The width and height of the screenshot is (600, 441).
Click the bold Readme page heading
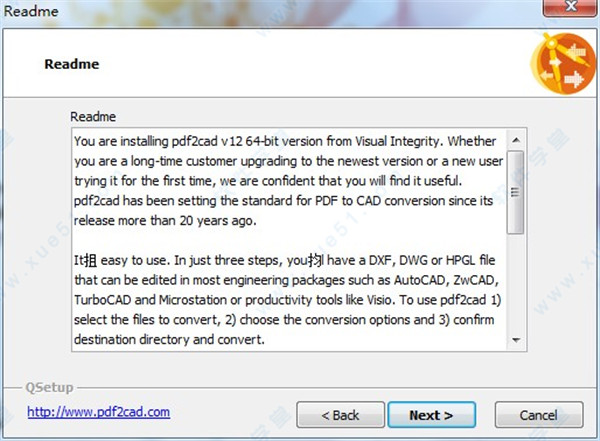72,64
